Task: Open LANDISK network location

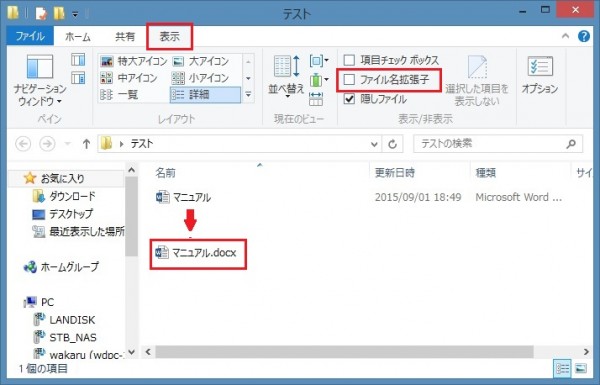Action: 65,320
